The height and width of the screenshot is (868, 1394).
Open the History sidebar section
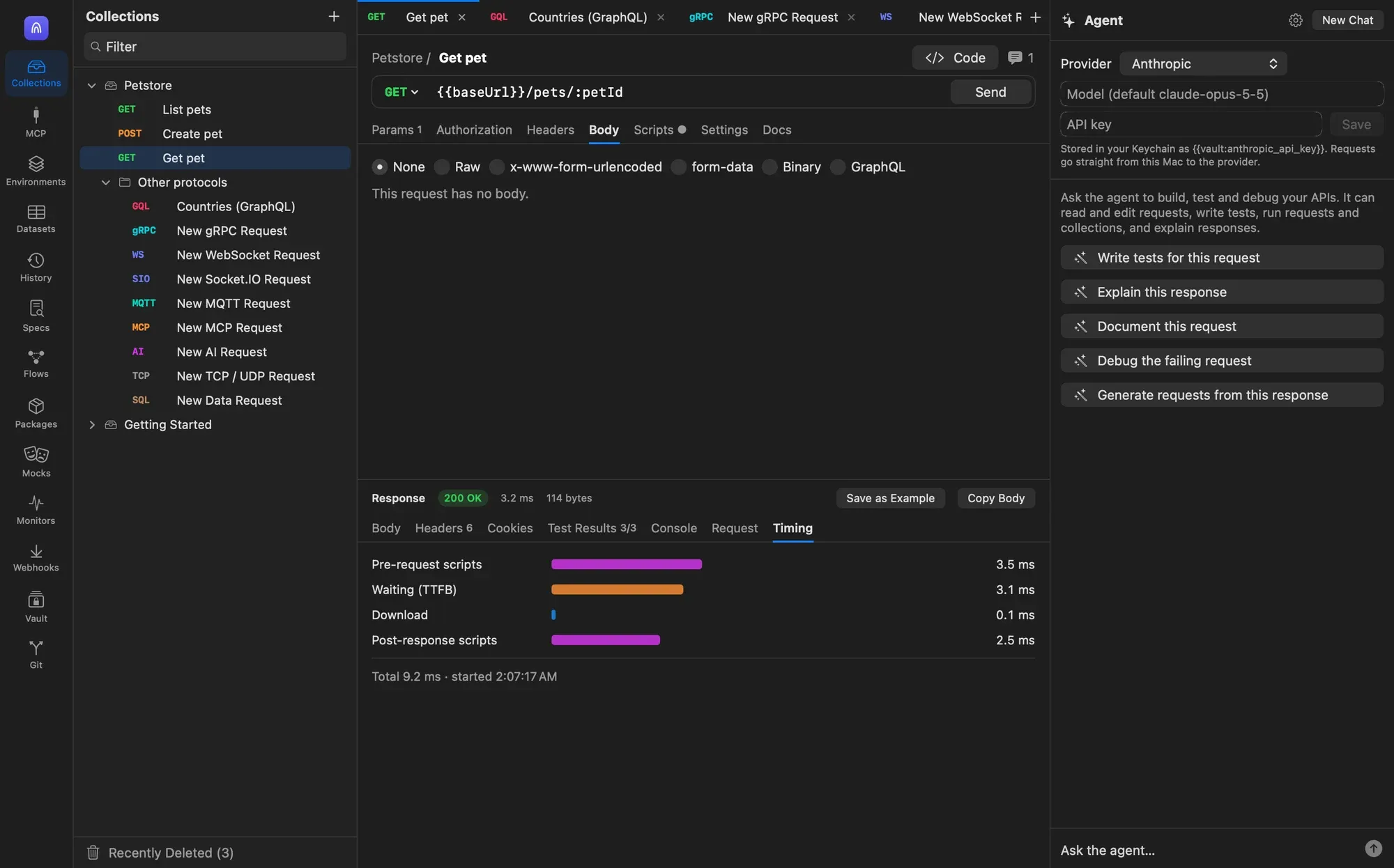tap(36, 268)
